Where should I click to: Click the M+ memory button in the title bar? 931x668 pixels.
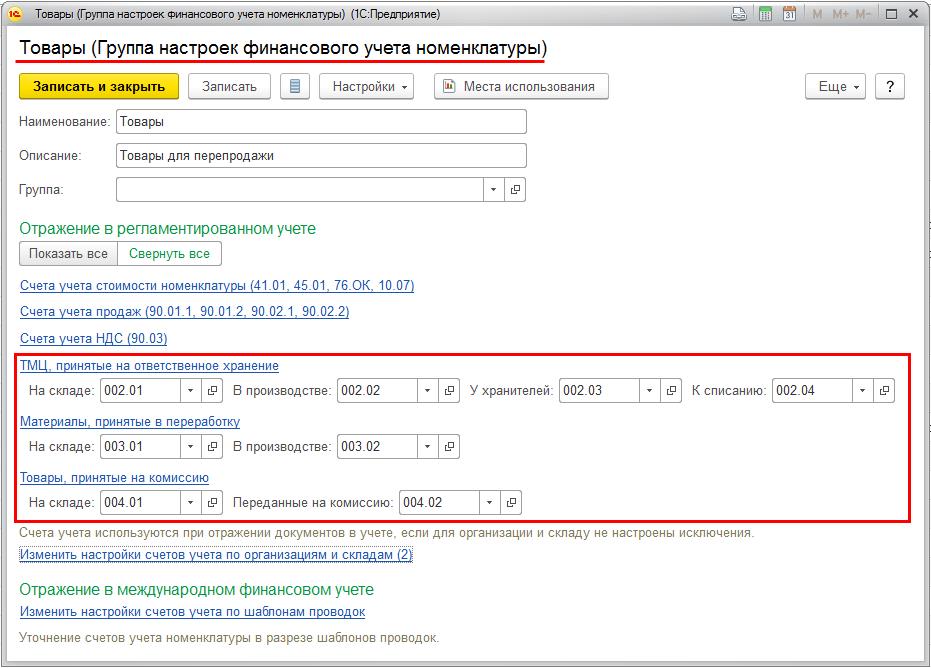pos(840,14)
